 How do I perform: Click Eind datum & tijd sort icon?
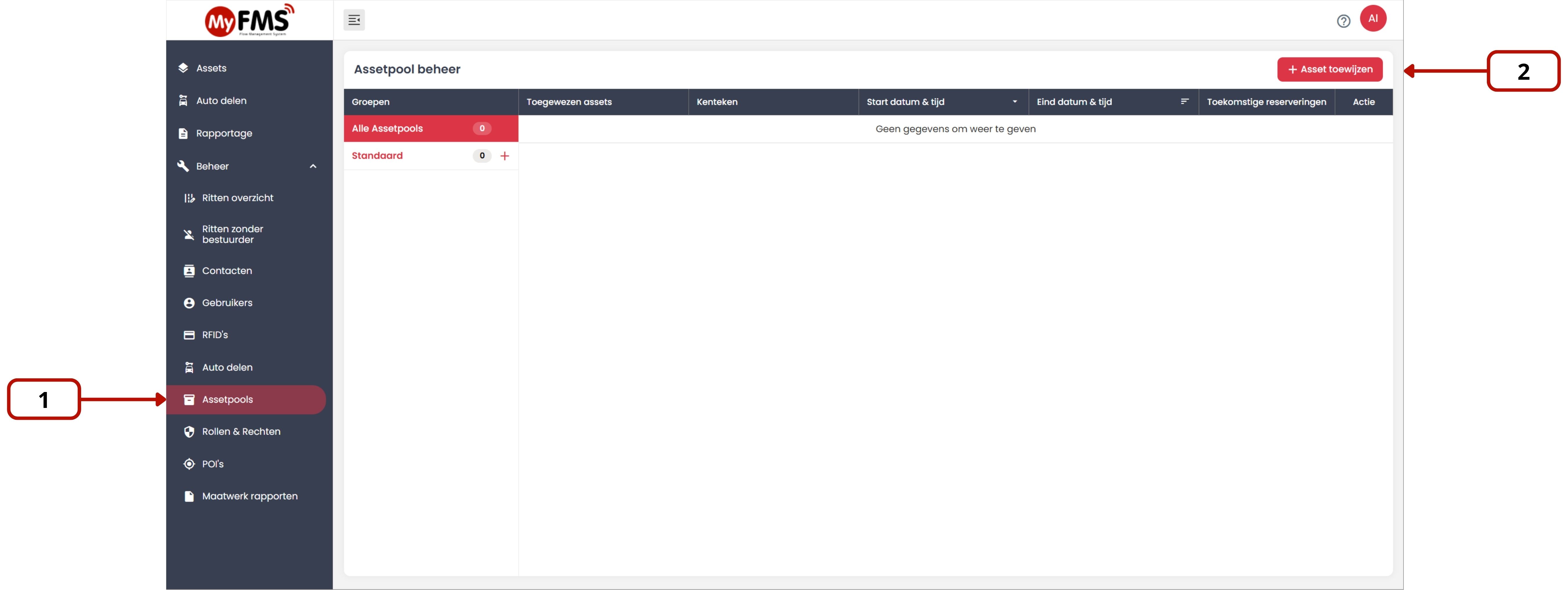coord(1184,102)
